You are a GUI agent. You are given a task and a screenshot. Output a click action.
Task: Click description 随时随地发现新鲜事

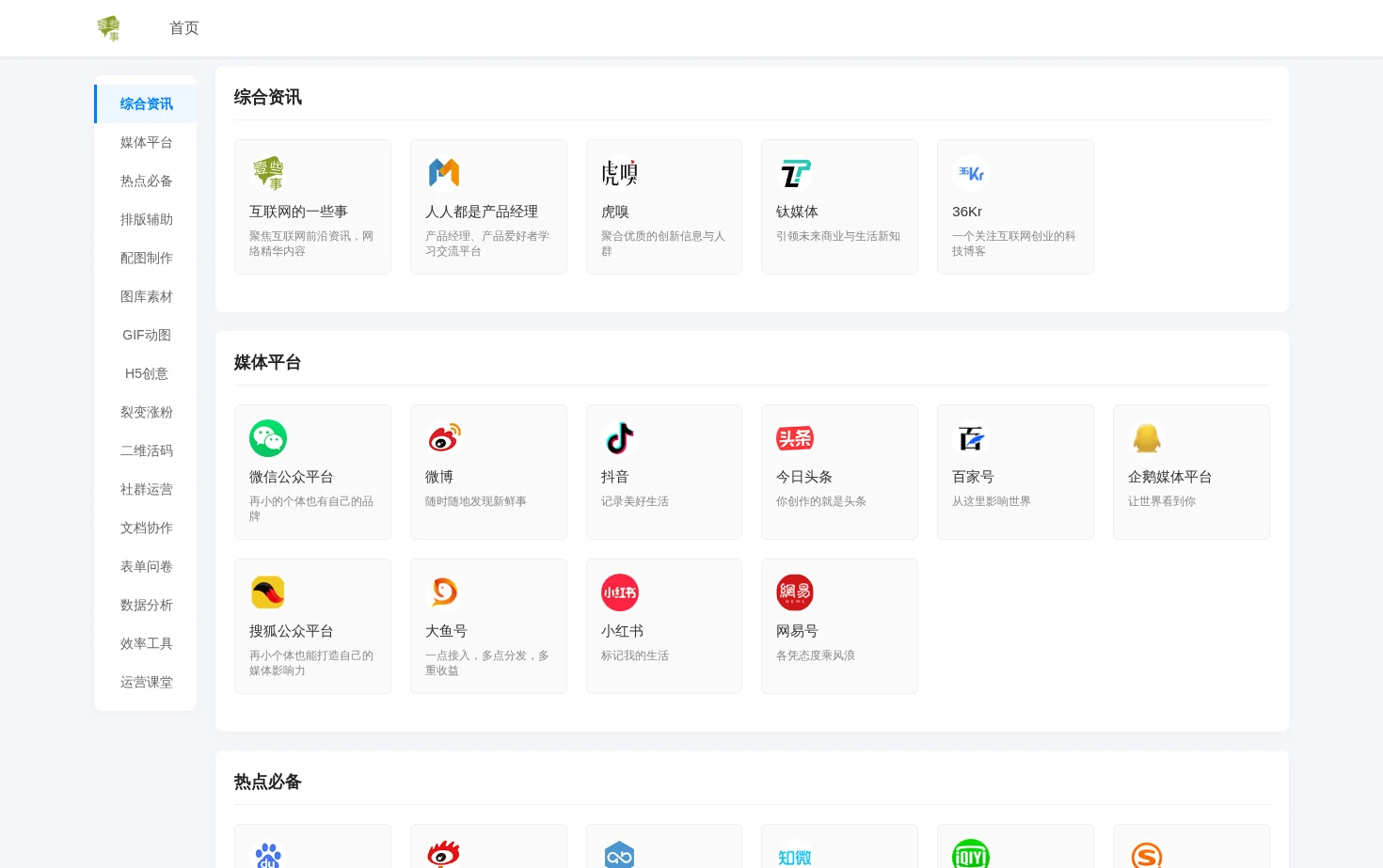pos(476,501)
